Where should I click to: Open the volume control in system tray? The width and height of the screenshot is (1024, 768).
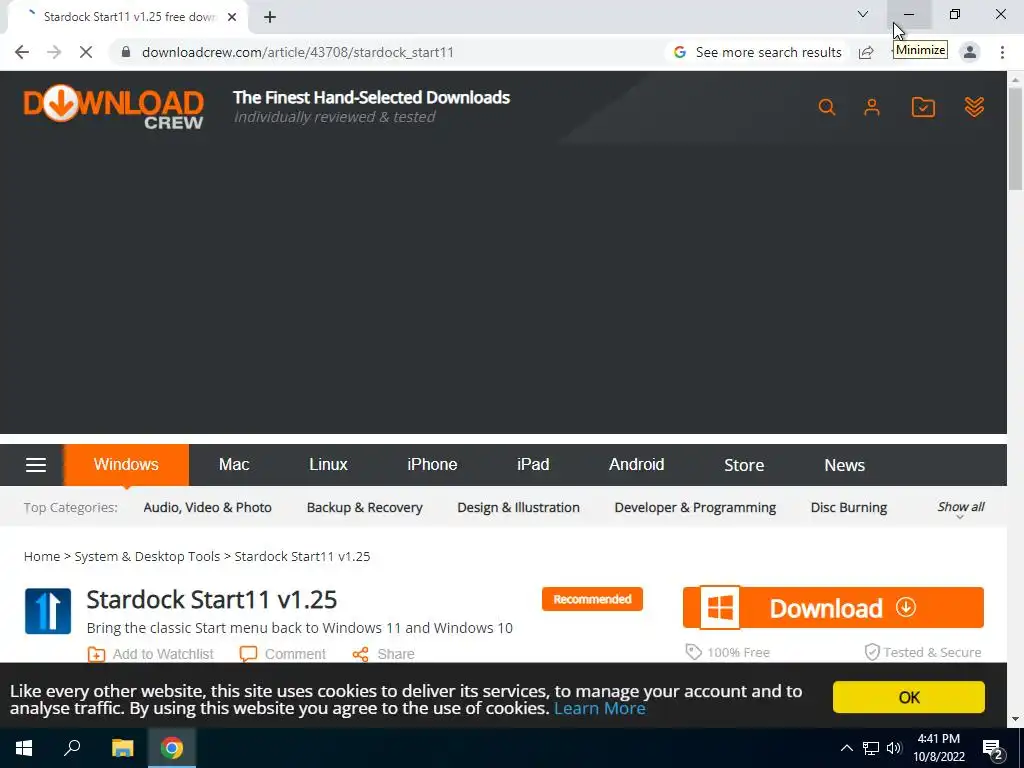894,748
